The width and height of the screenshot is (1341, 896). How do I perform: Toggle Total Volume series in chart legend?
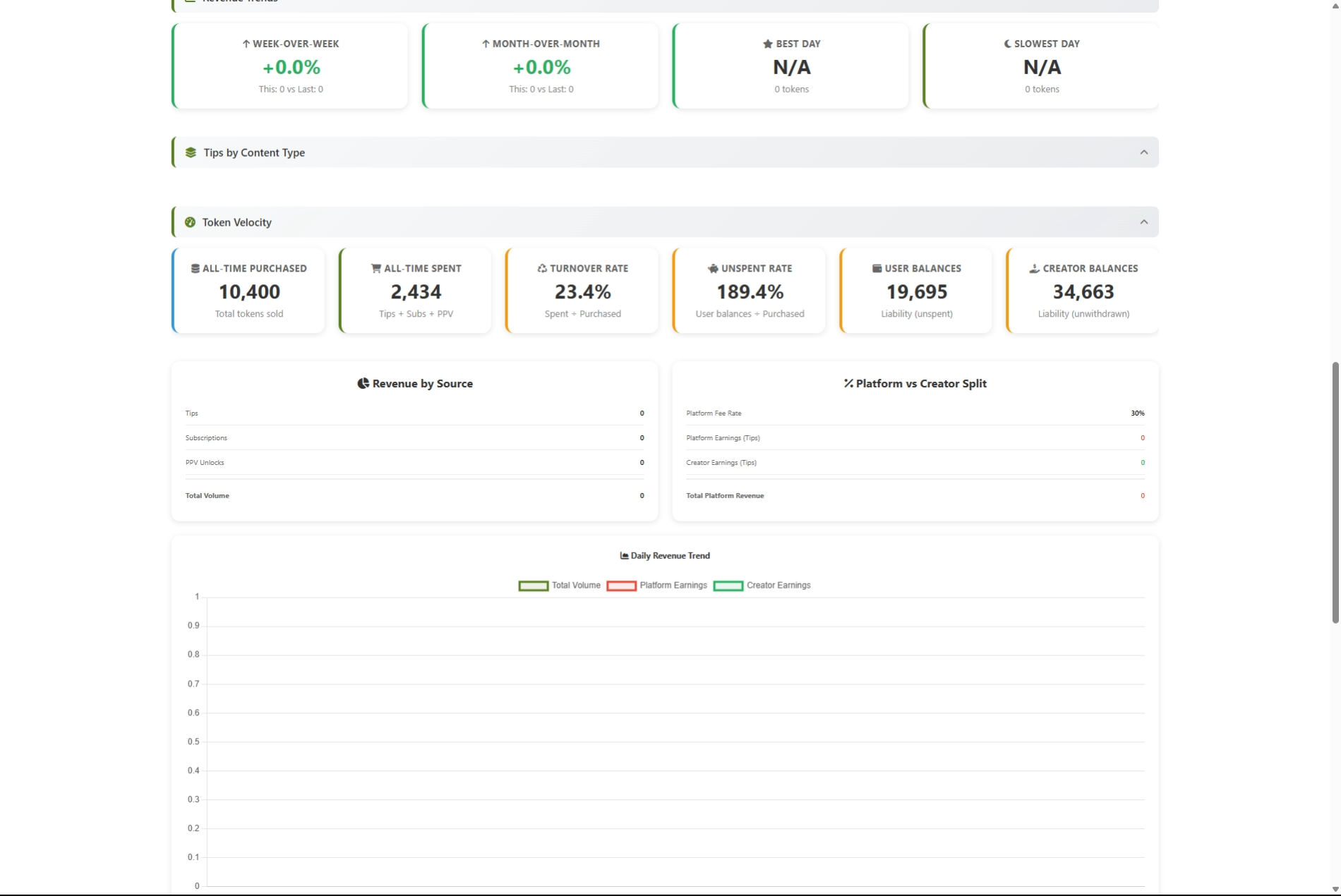coord(560,586)
